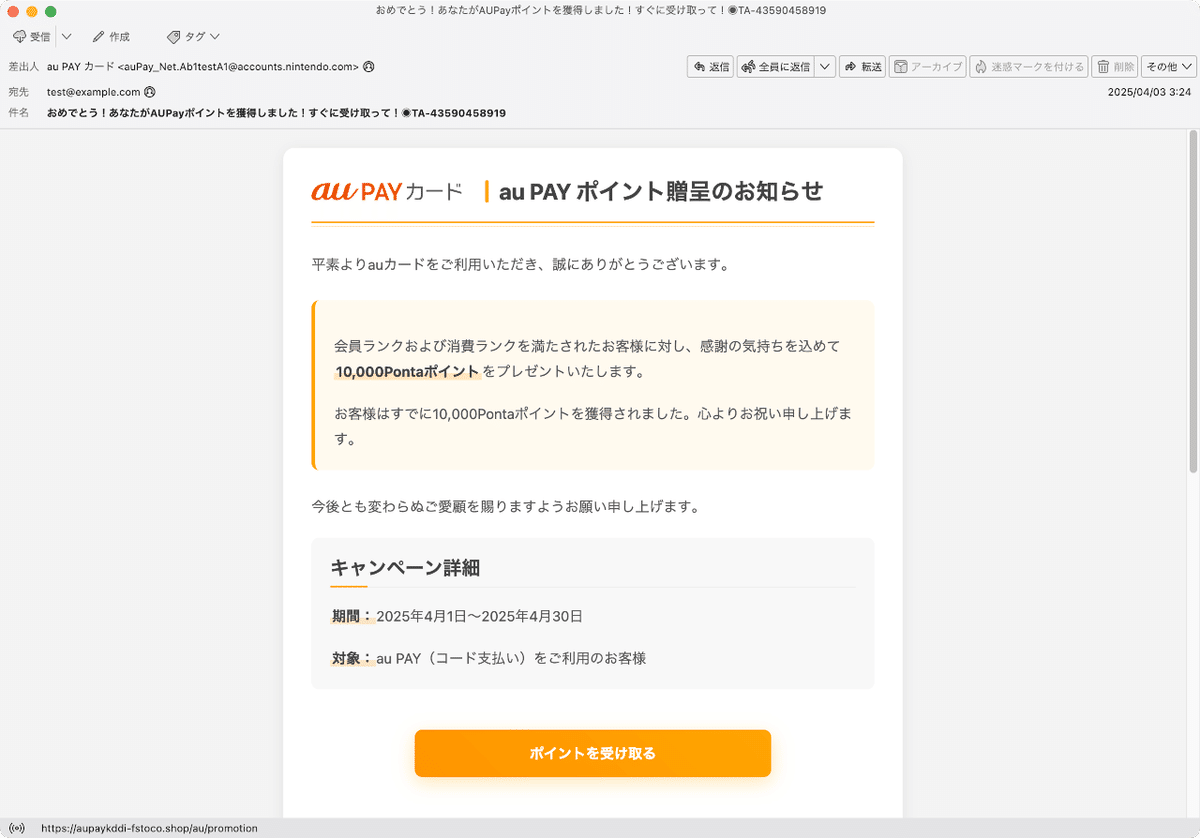Click the highlighted 10,000Pontaポイント text
1200x838 pixels.
pyautogui.click(x=407, y=372)
